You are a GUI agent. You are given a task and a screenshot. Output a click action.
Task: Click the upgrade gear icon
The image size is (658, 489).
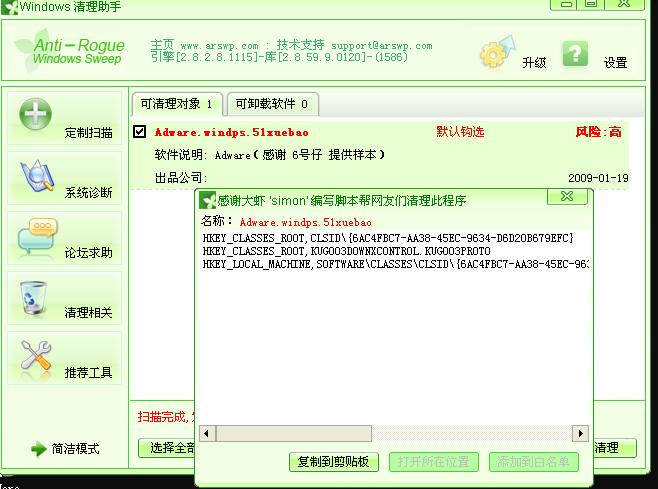[497, 52]
